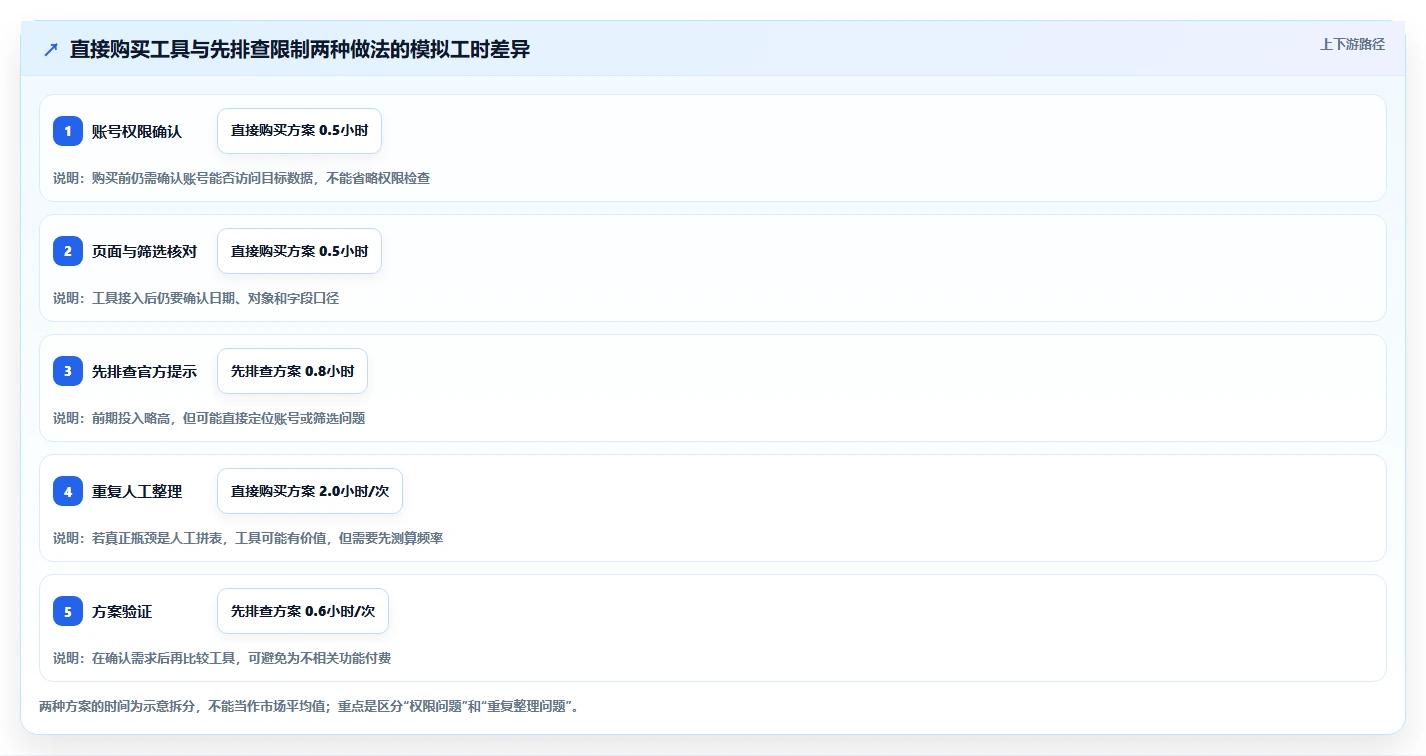Click the 页面与筛选核对 step title

tap(144, 251)
